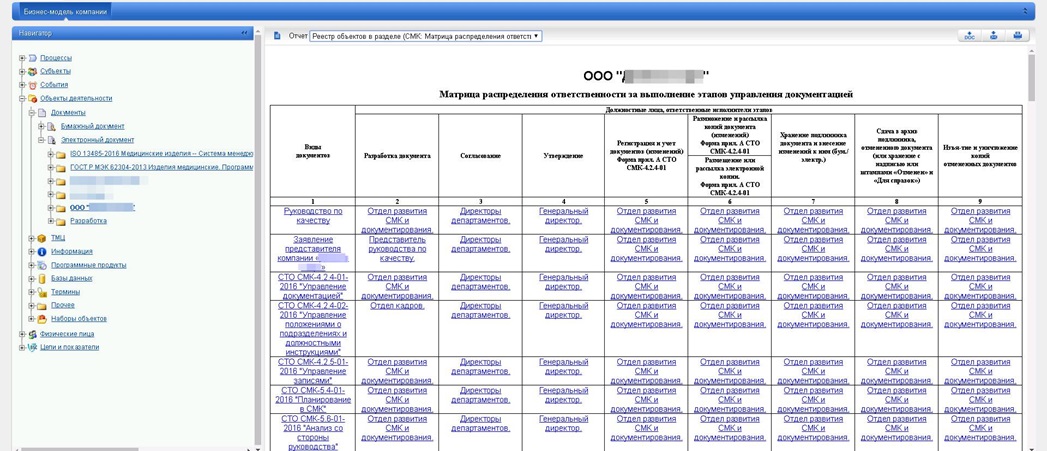
Task: Click the report's vertical scrollbar
Action: (1032, 250)
